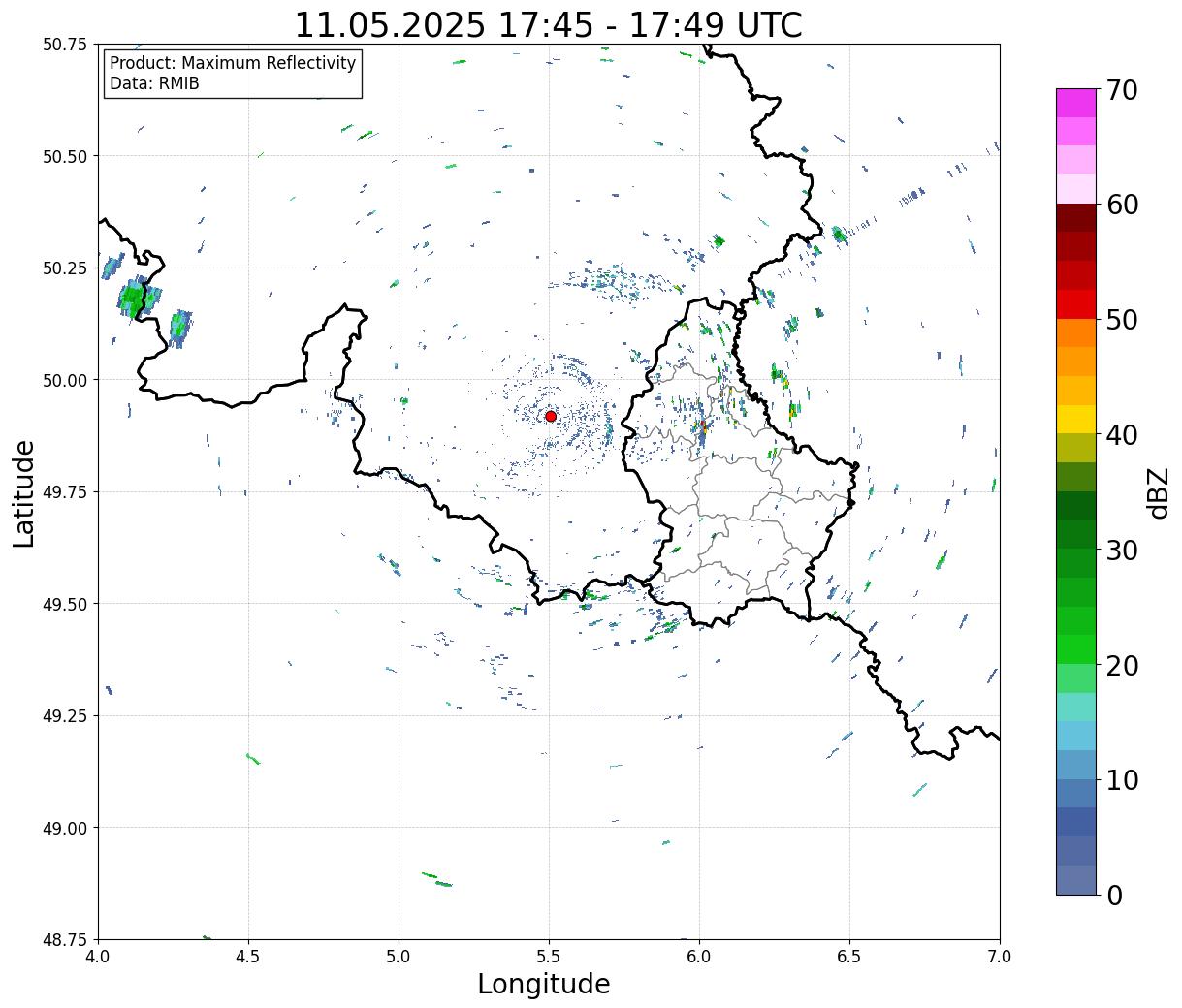Image resolution: width=1182 pixels, height=1008 pixels.
Task: Click the red radar location marker
Action: [x=551, y=416]
